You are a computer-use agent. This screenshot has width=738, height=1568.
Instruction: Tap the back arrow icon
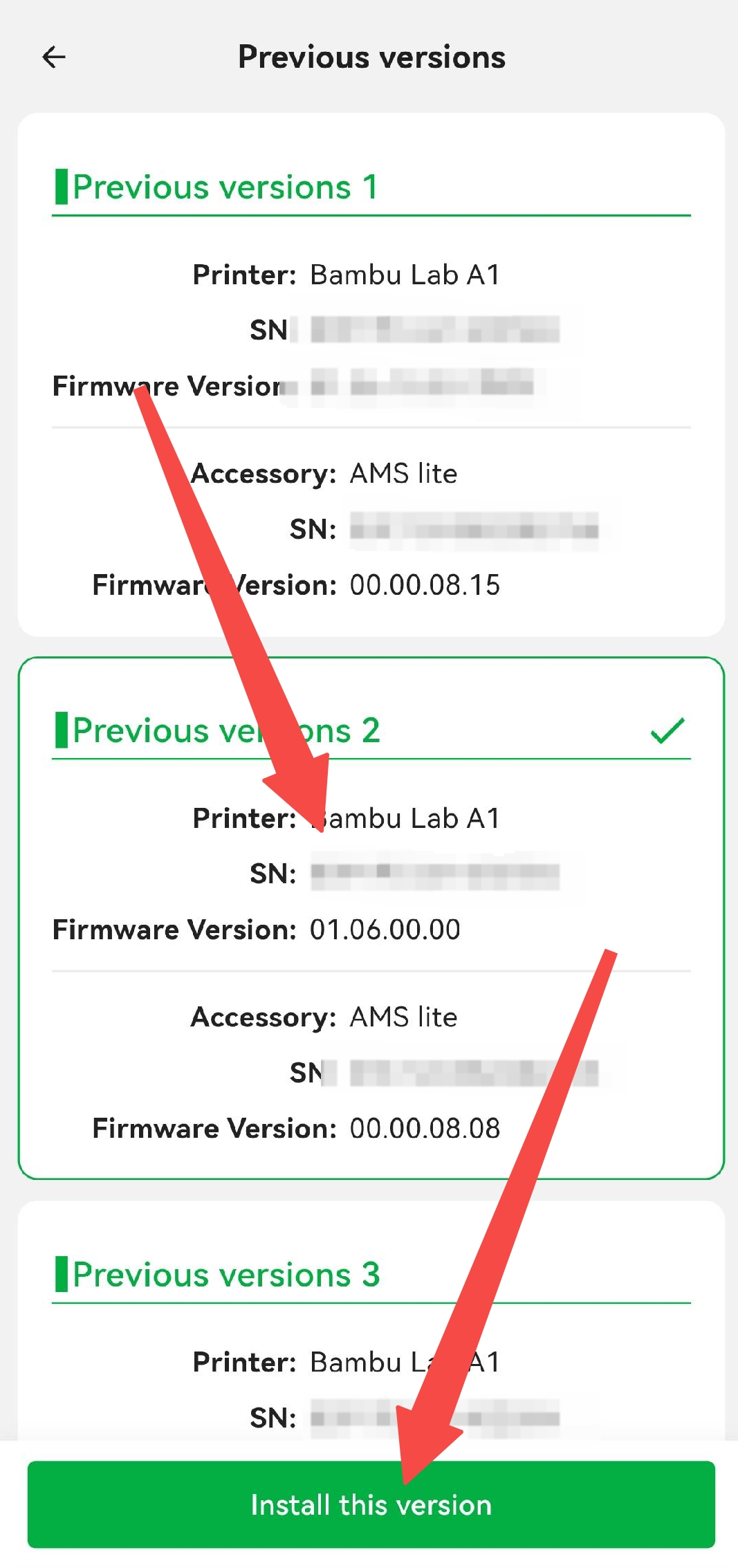pyautogui.click(x=54, y=57)
